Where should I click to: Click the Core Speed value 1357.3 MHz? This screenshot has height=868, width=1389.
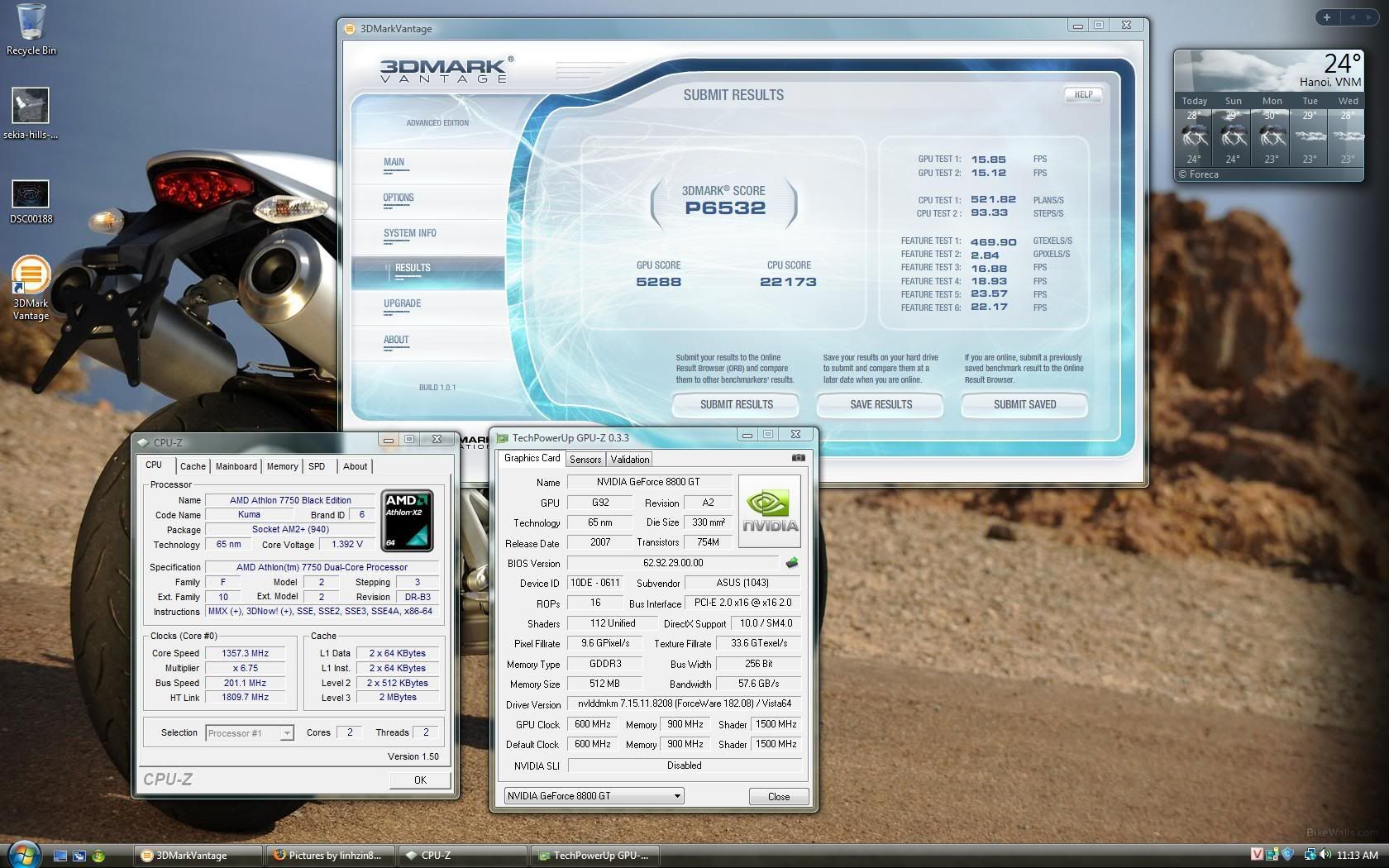(x=245, y=653)
